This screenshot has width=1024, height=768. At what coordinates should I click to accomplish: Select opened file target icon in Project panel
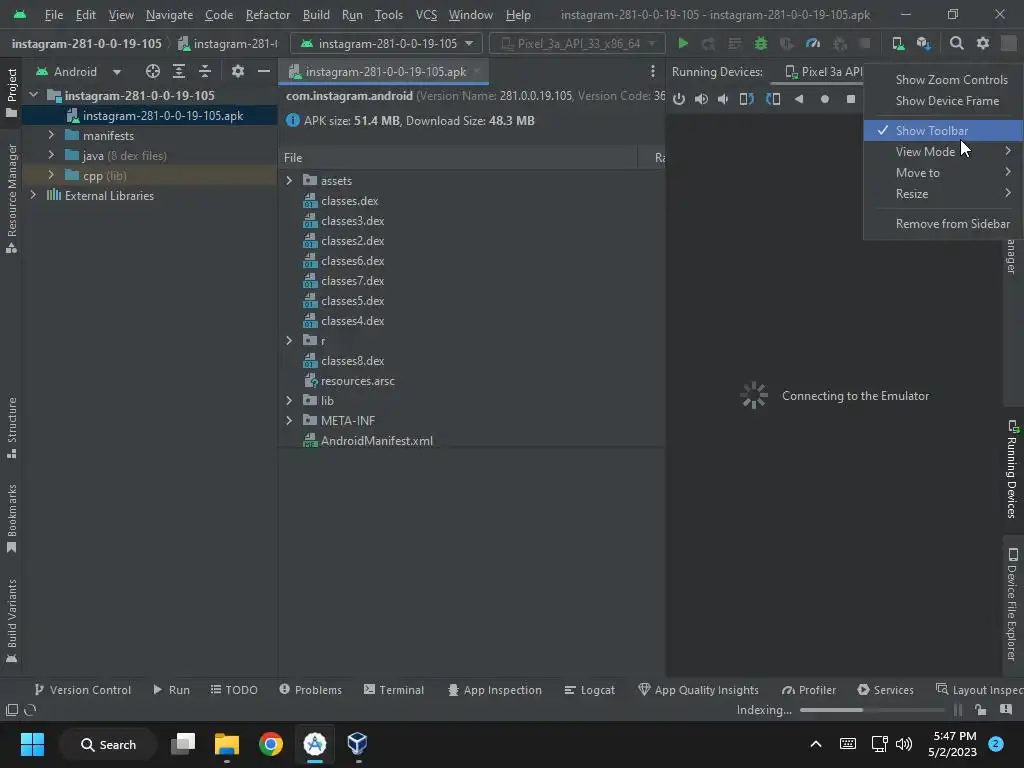coord(153,71)
